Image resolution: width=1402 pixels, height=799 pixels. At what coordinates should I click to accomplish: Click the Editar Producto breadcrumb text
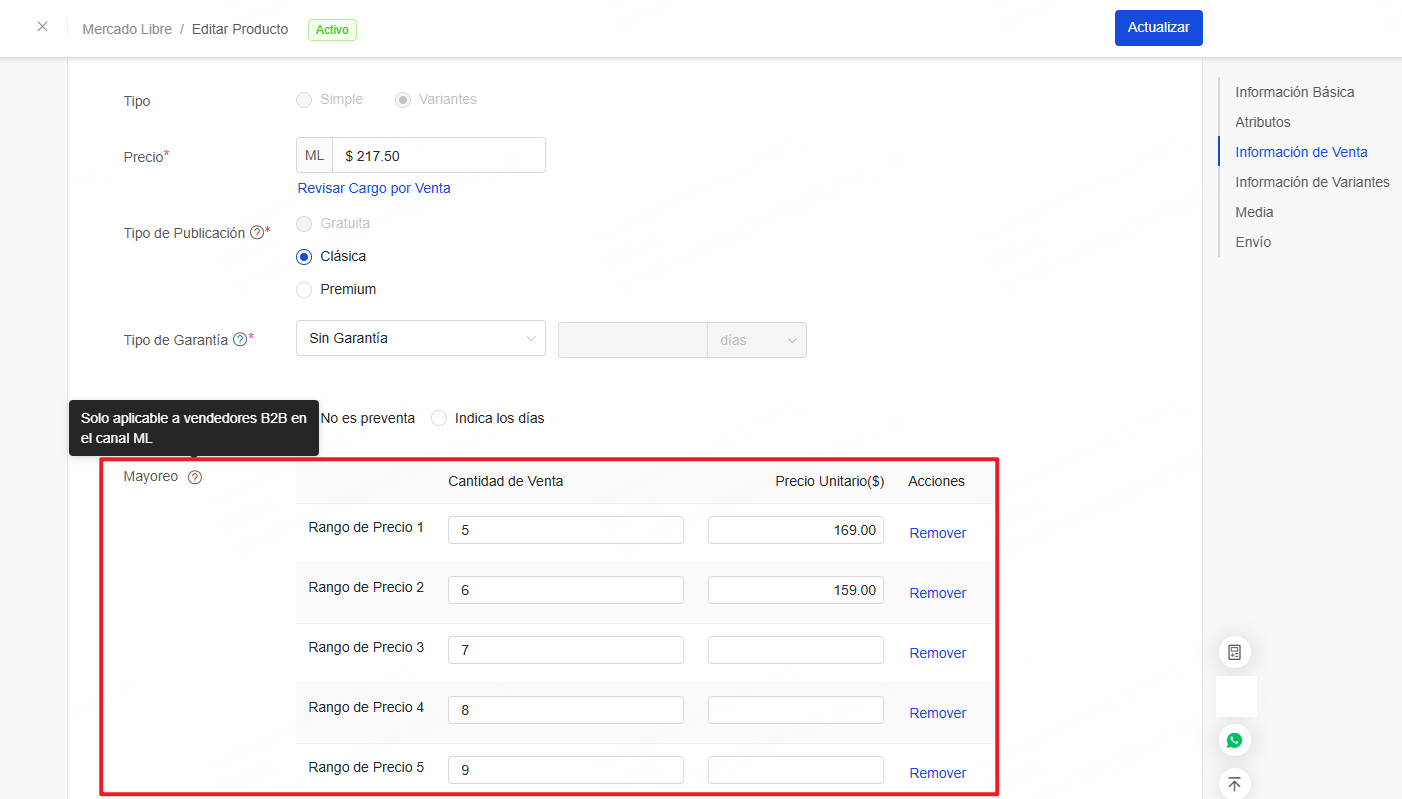tap(240, 29)
